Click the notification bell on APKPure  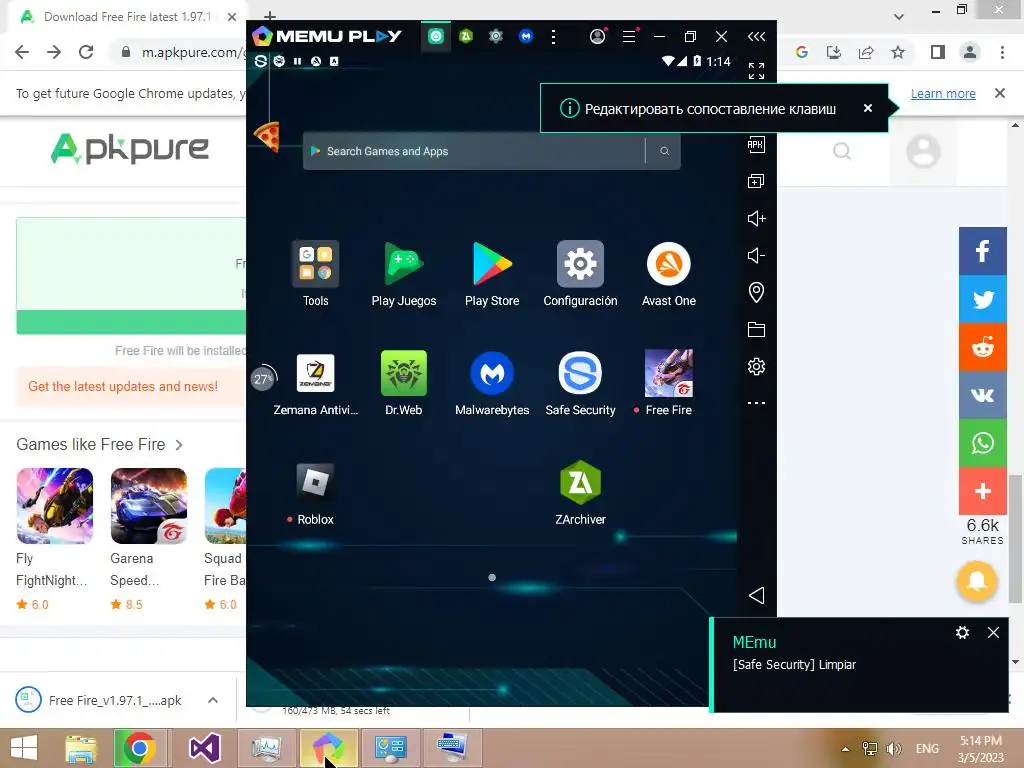click(976, 581)
